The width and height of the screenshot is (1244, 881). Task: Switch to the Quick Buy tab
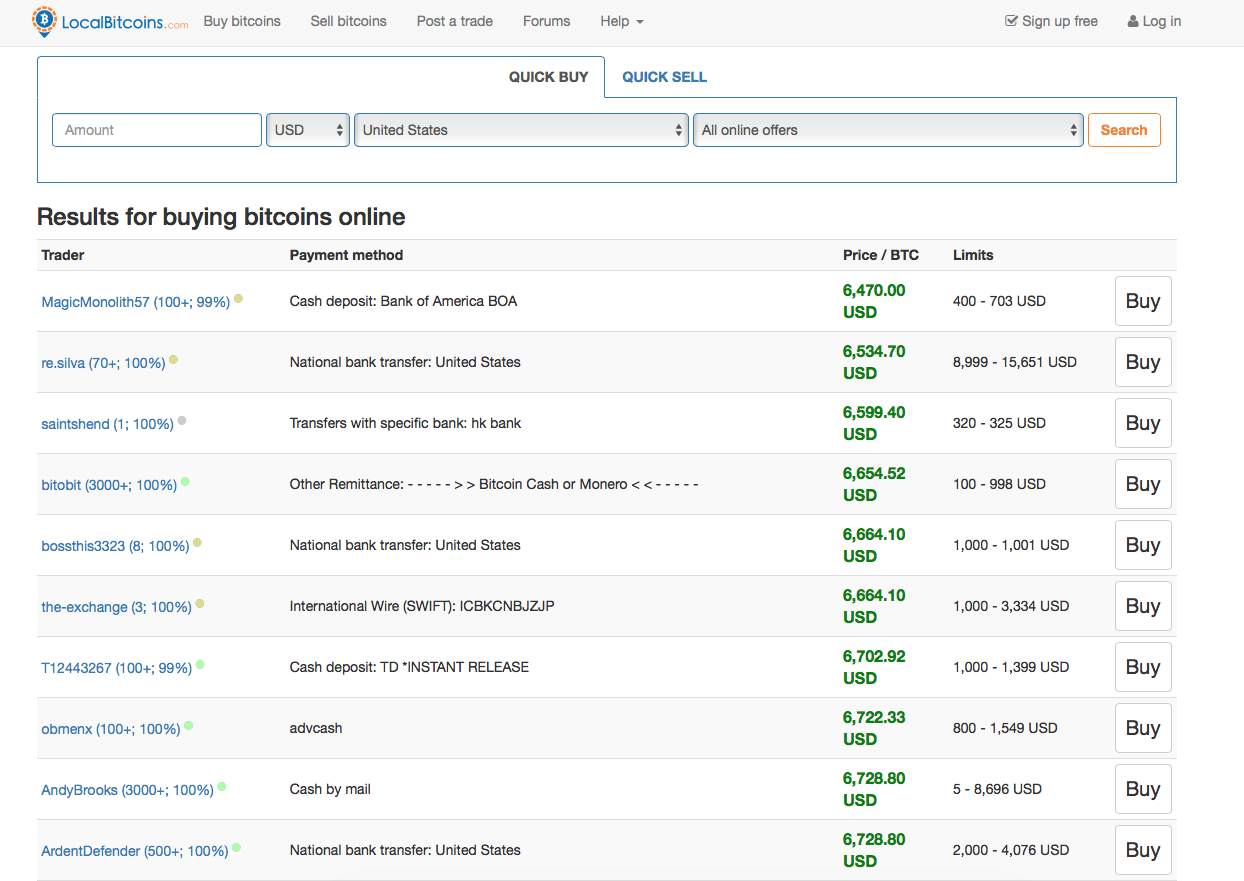[x=548, y=77]
